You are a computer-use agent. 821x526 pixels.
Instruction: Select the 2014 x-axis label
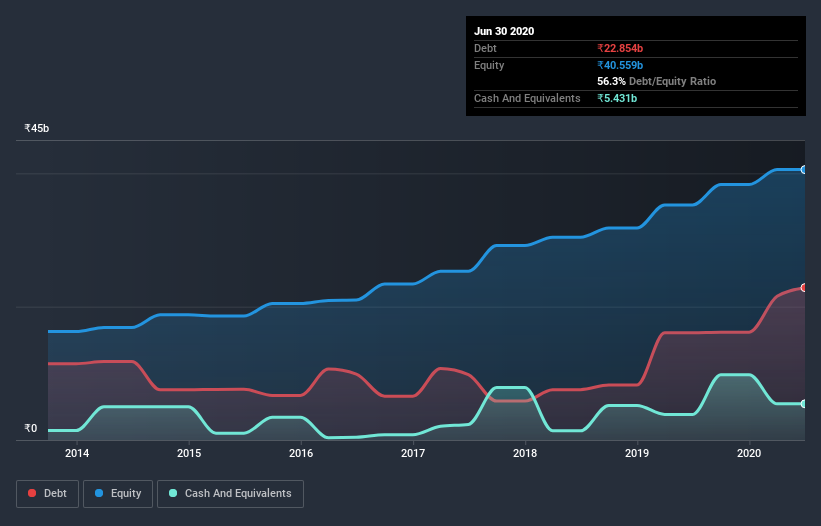point(77,453)
